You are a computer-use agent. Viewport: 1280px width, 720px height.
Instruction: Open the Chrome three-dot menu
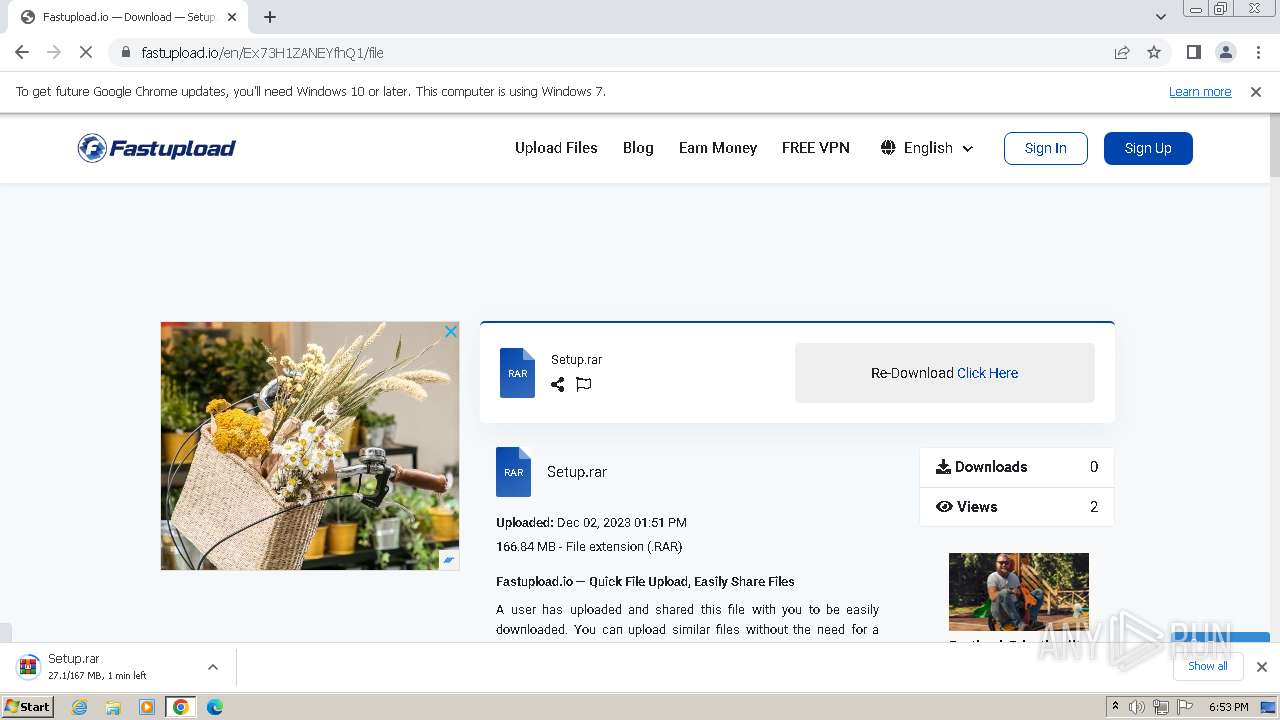click(x=1258, y=52)
